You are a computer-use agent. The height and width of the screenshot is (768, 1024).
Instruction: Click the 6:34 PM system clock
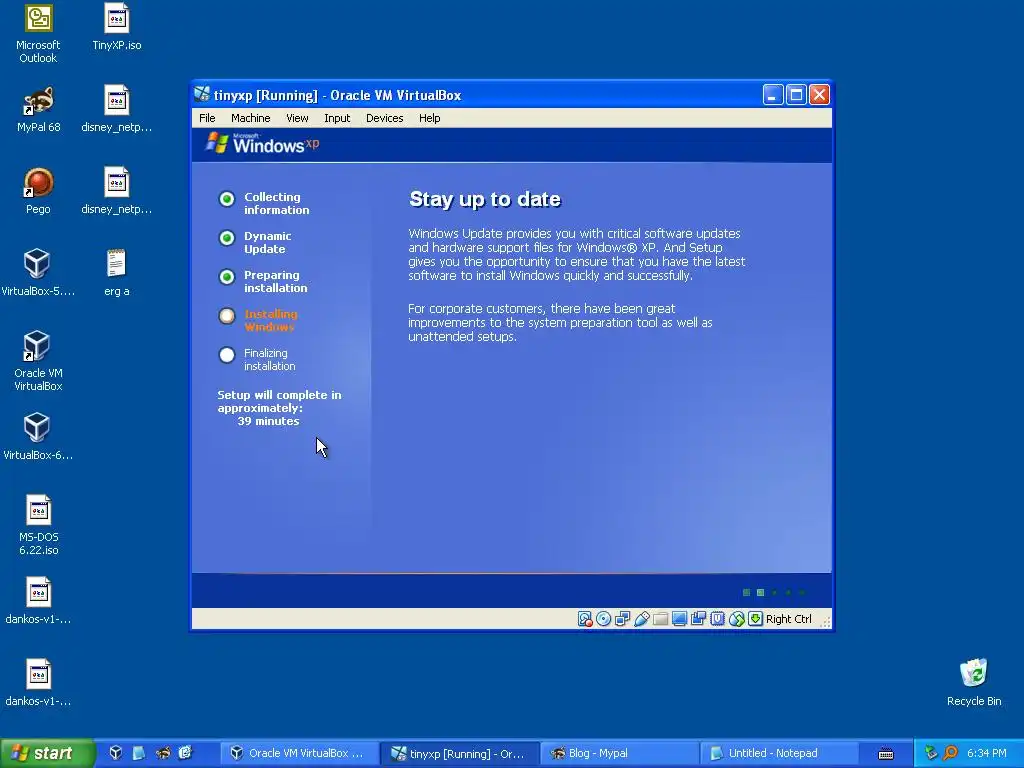click(986, 753)
